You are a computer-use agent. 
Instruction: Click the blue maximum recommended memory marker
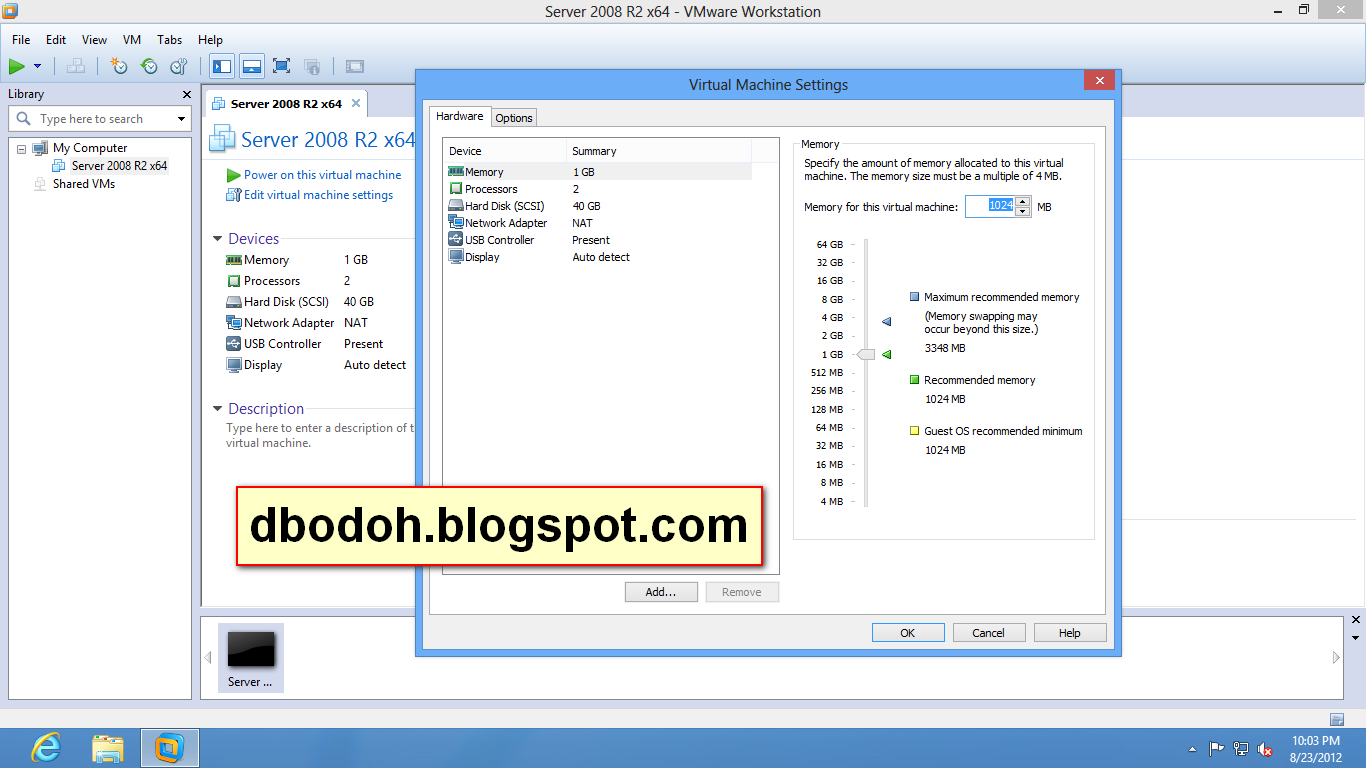[886, 321]
